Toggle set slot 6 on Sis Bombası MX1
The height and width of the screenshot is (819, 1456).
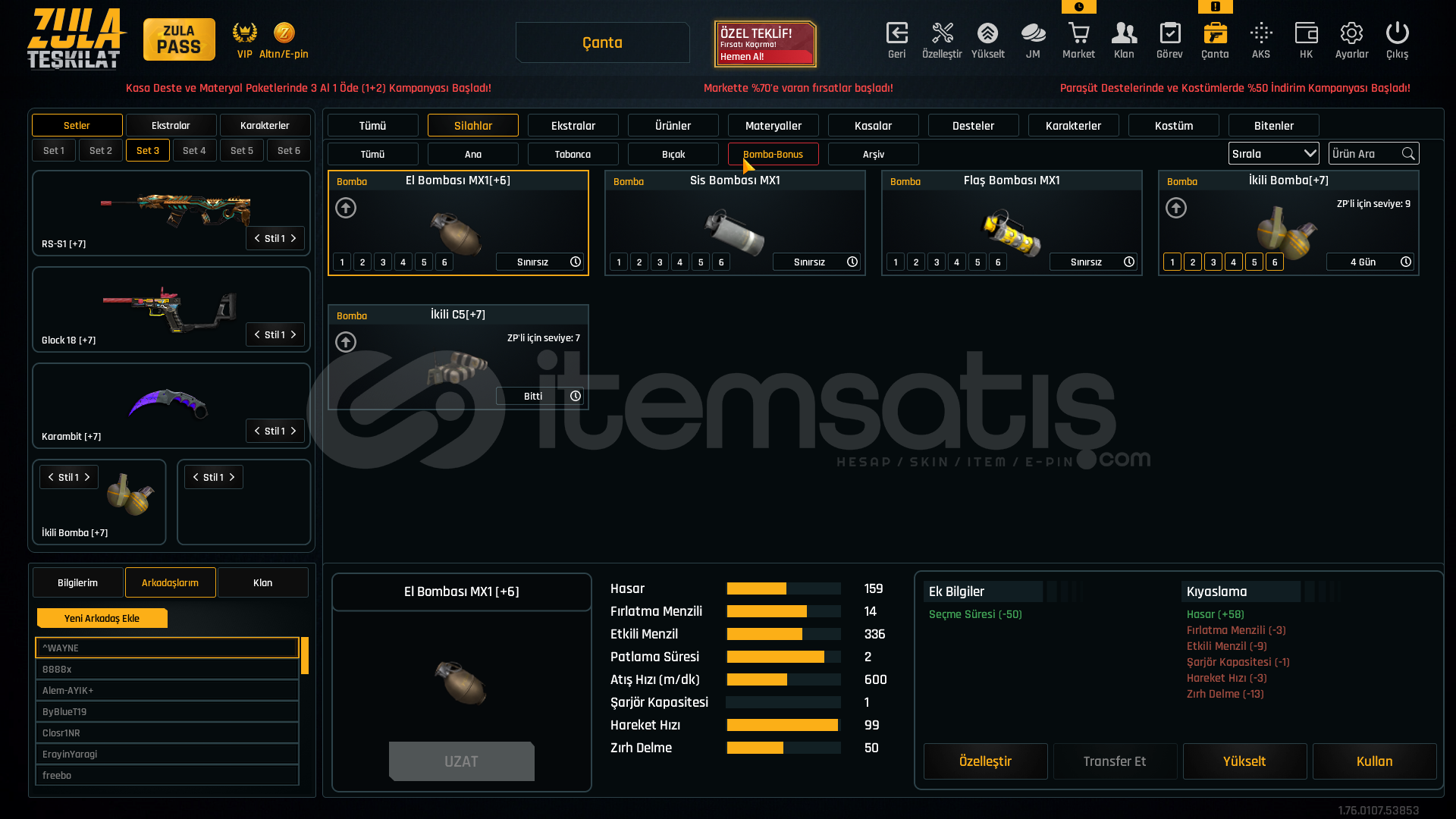721,262
